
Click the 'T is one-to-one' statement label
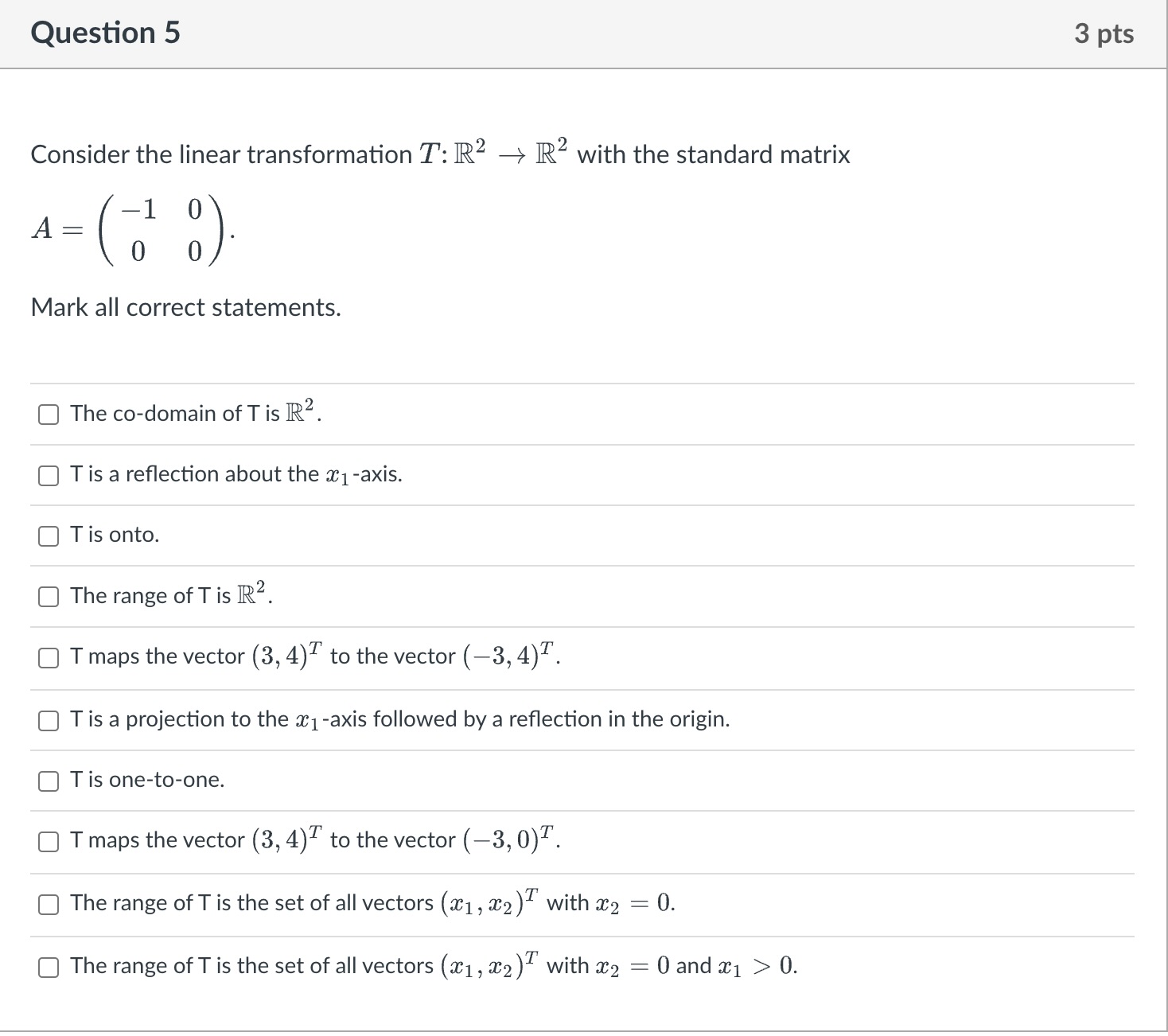tap(146, 781)
